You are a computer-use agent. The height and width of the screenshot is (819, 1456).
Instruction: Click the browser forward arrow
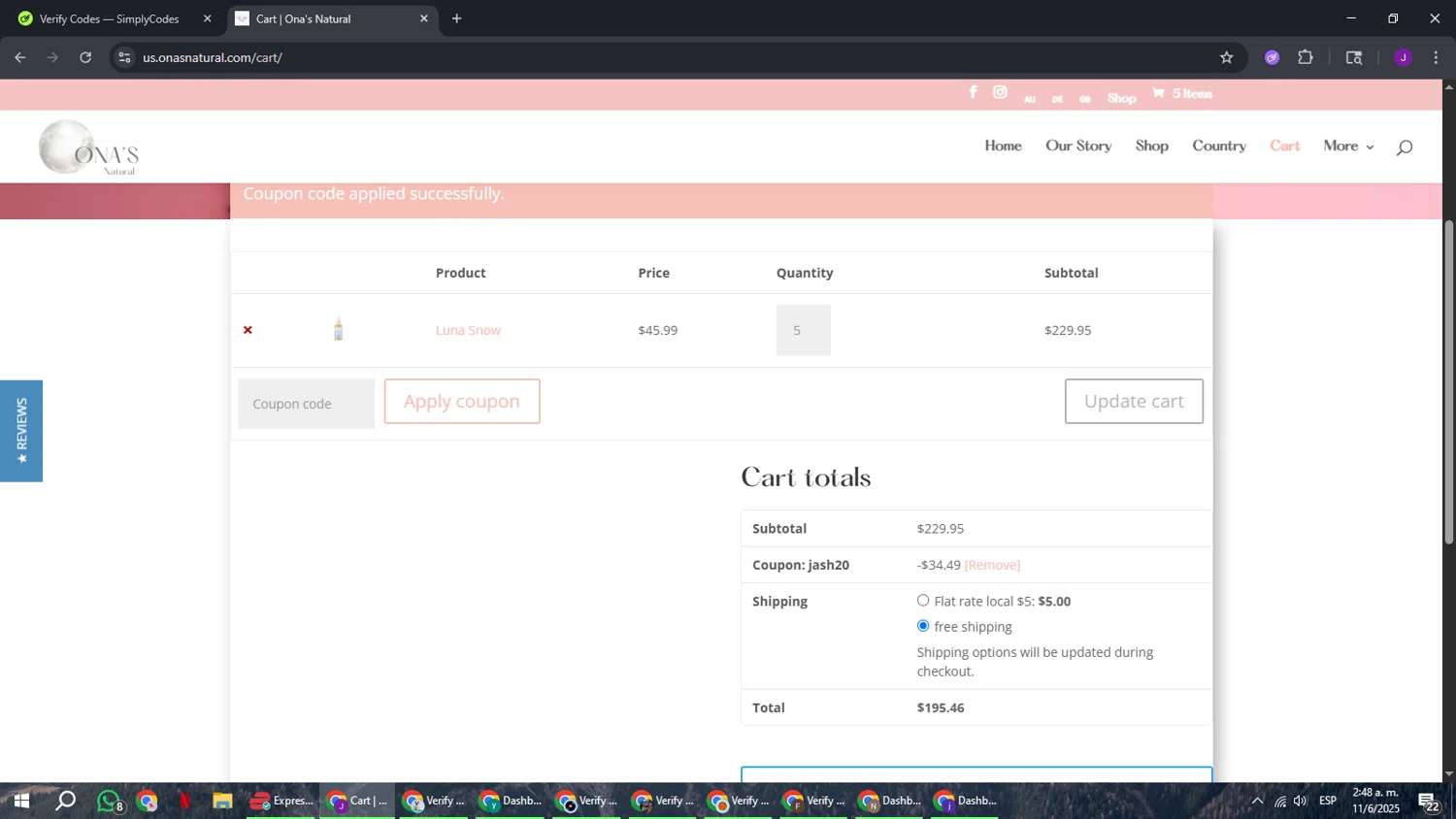pos(52,57)
